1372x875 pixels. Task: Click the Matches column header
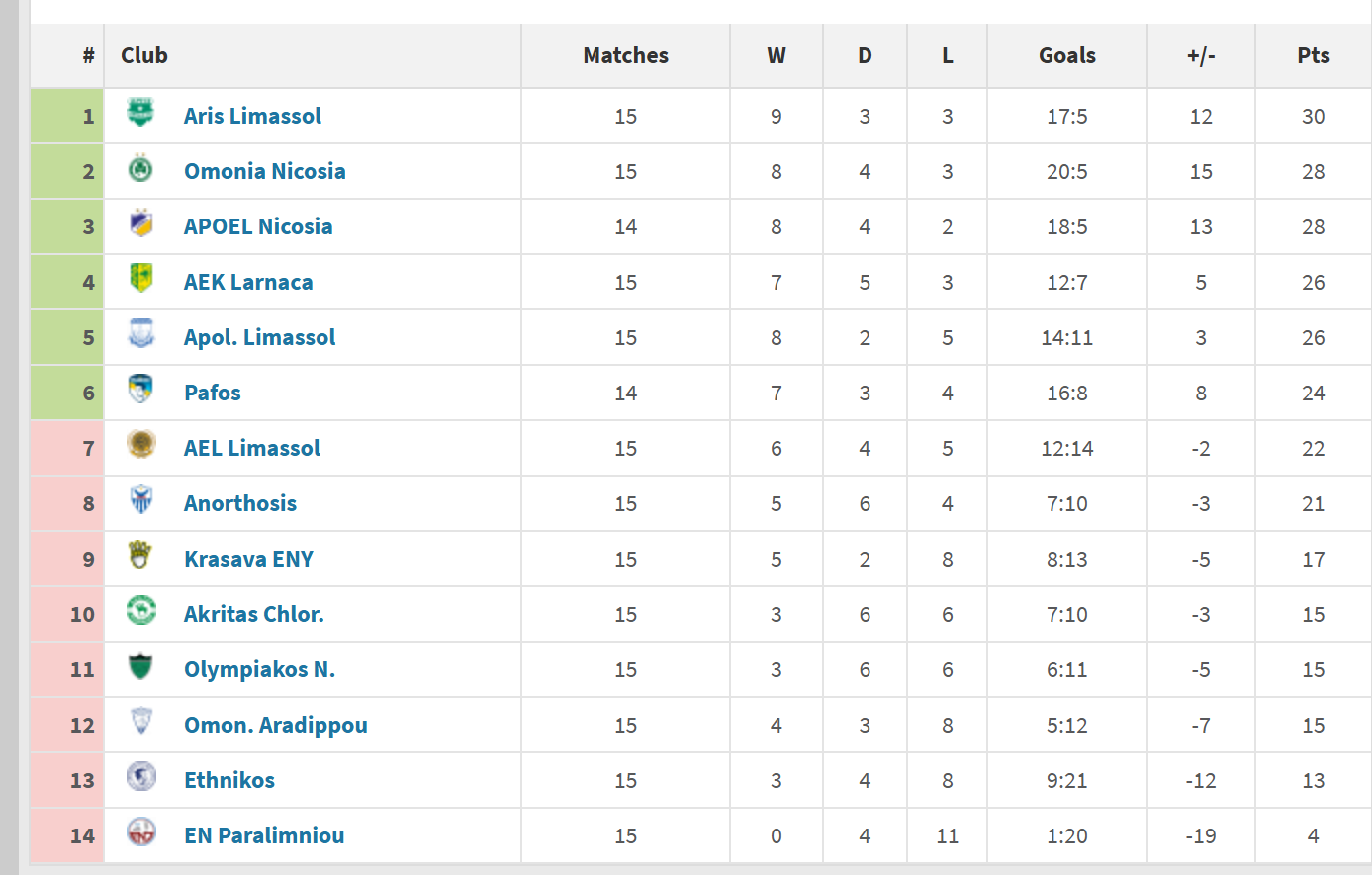tap(625, 55)
